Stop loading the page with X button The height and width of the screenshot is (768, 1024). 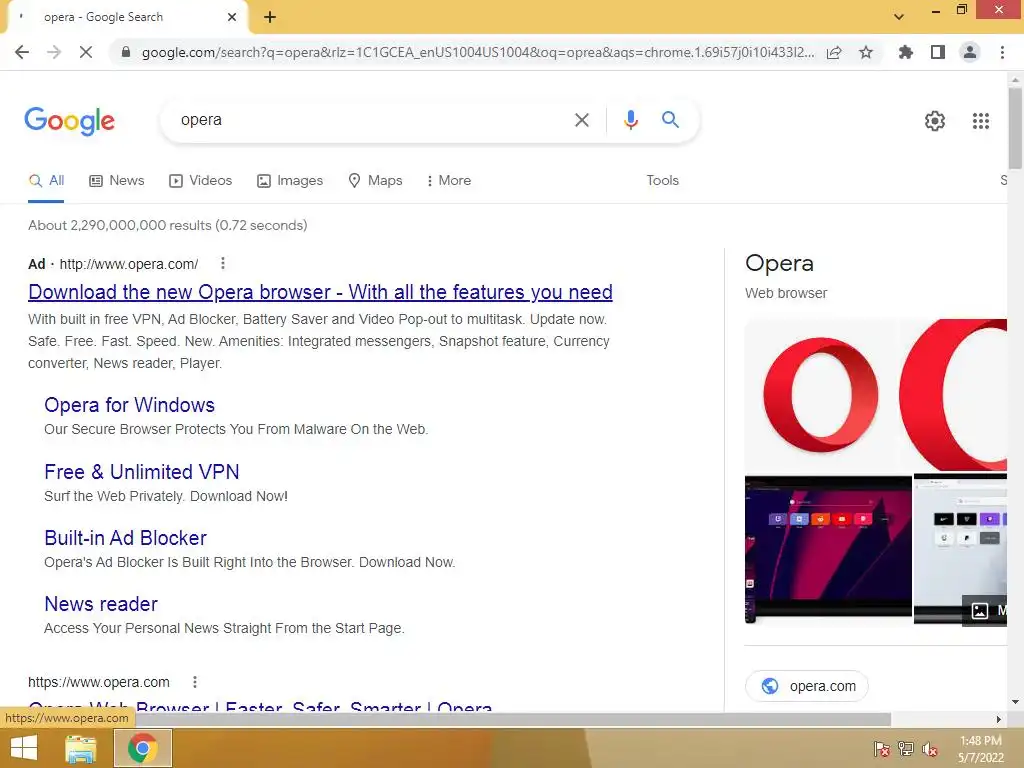click(86, 52)
